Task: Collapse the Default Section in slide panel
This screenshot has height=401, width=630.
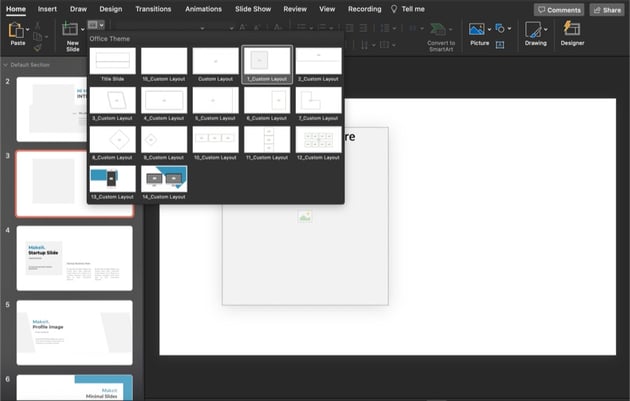Action: [x=6, y=64]
